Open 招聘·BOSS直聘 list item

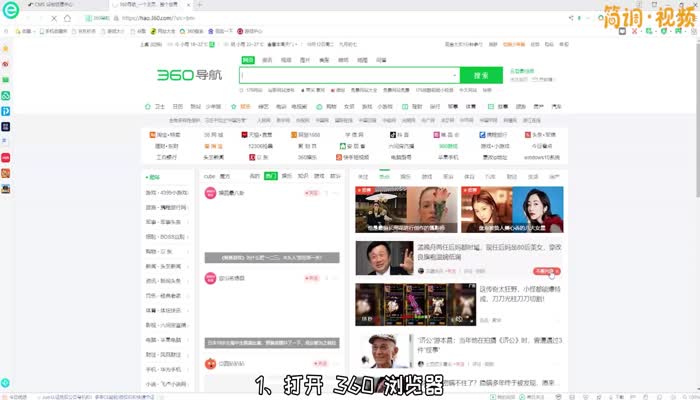click(x=165, y=237)
